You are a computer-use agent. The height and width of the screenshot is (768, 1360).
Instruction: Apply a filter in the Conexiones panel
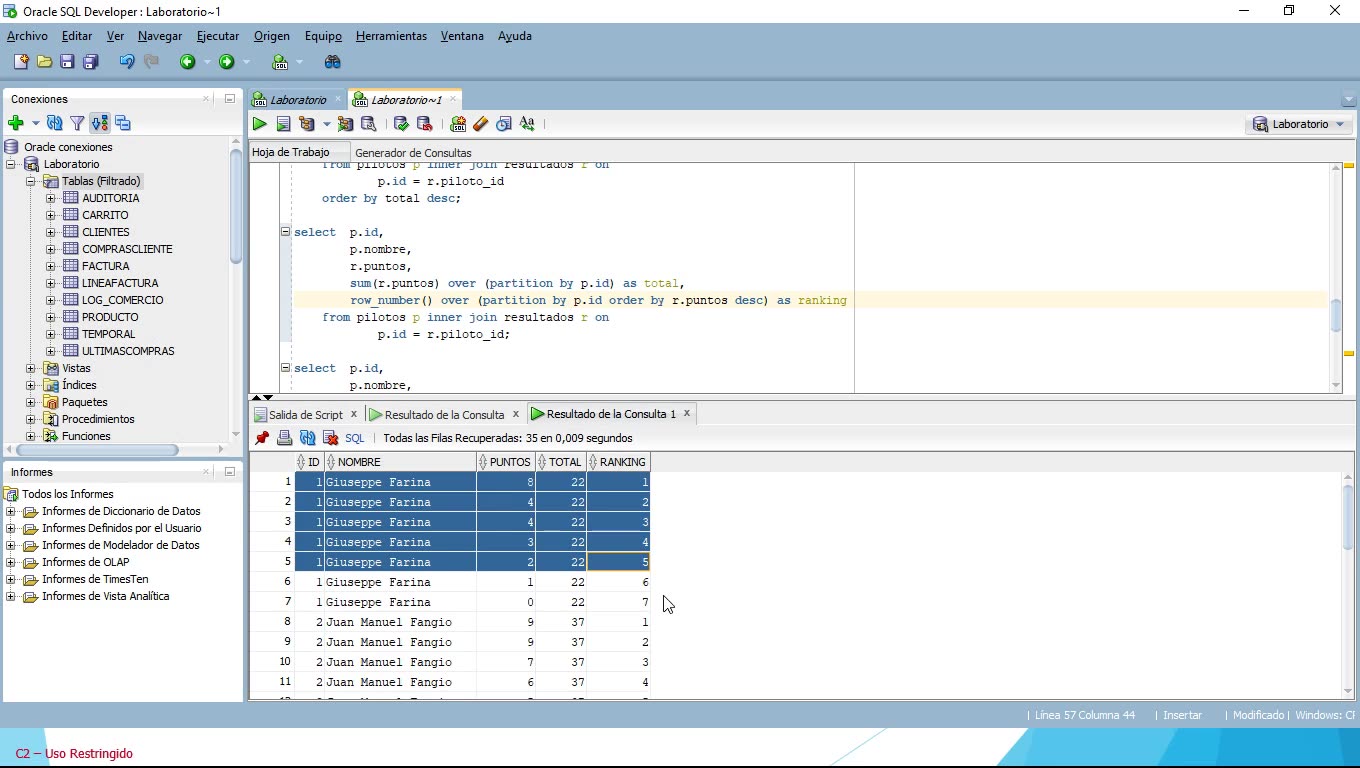coord(77,122)
